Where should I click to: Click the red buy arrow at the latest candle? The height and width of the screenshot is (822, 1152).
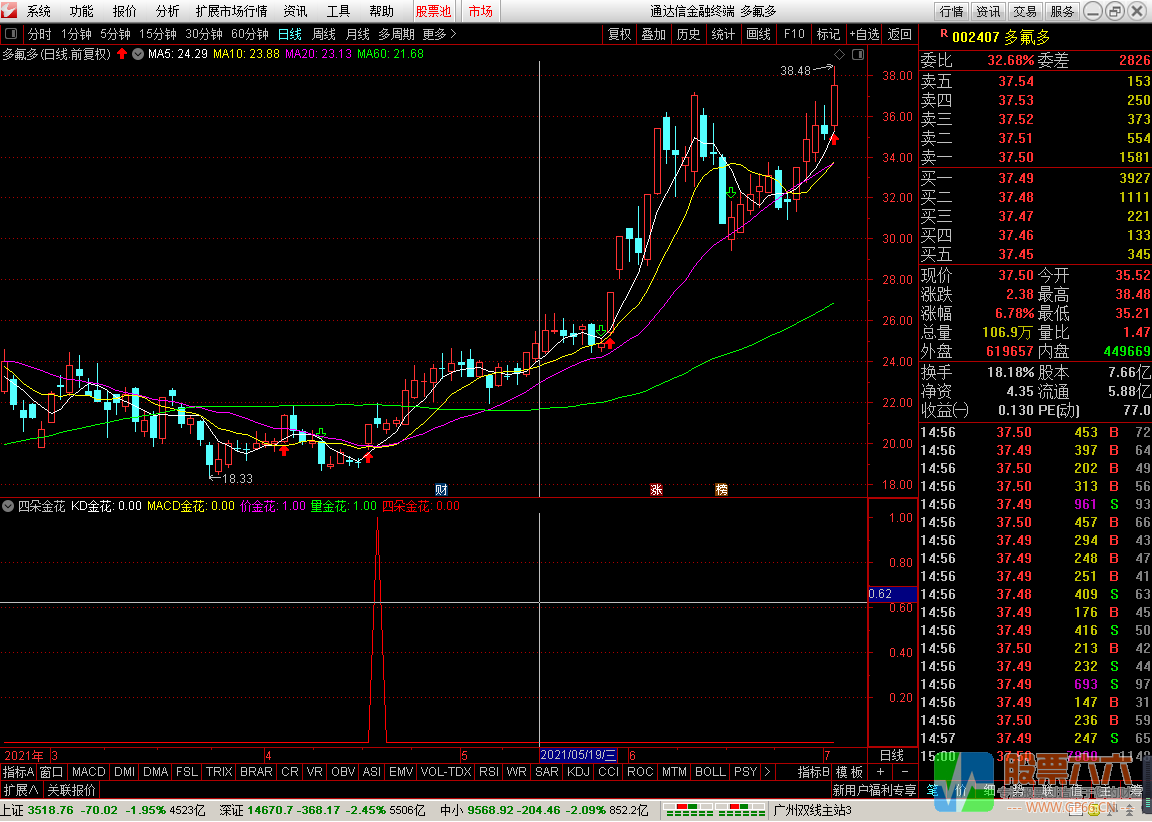(834, 139)
